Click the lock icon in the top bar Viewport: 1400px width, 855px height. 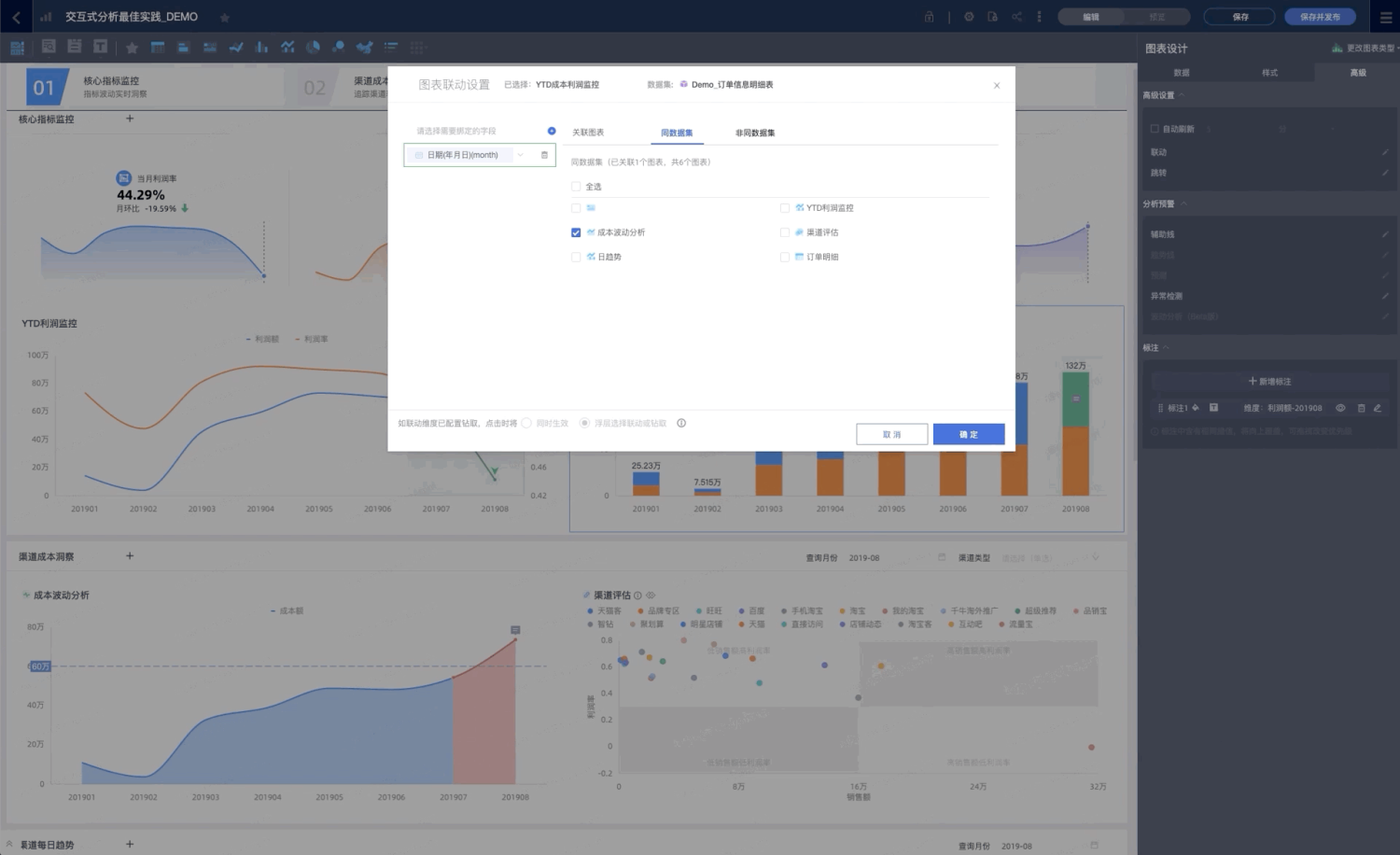tap(929, 17)
